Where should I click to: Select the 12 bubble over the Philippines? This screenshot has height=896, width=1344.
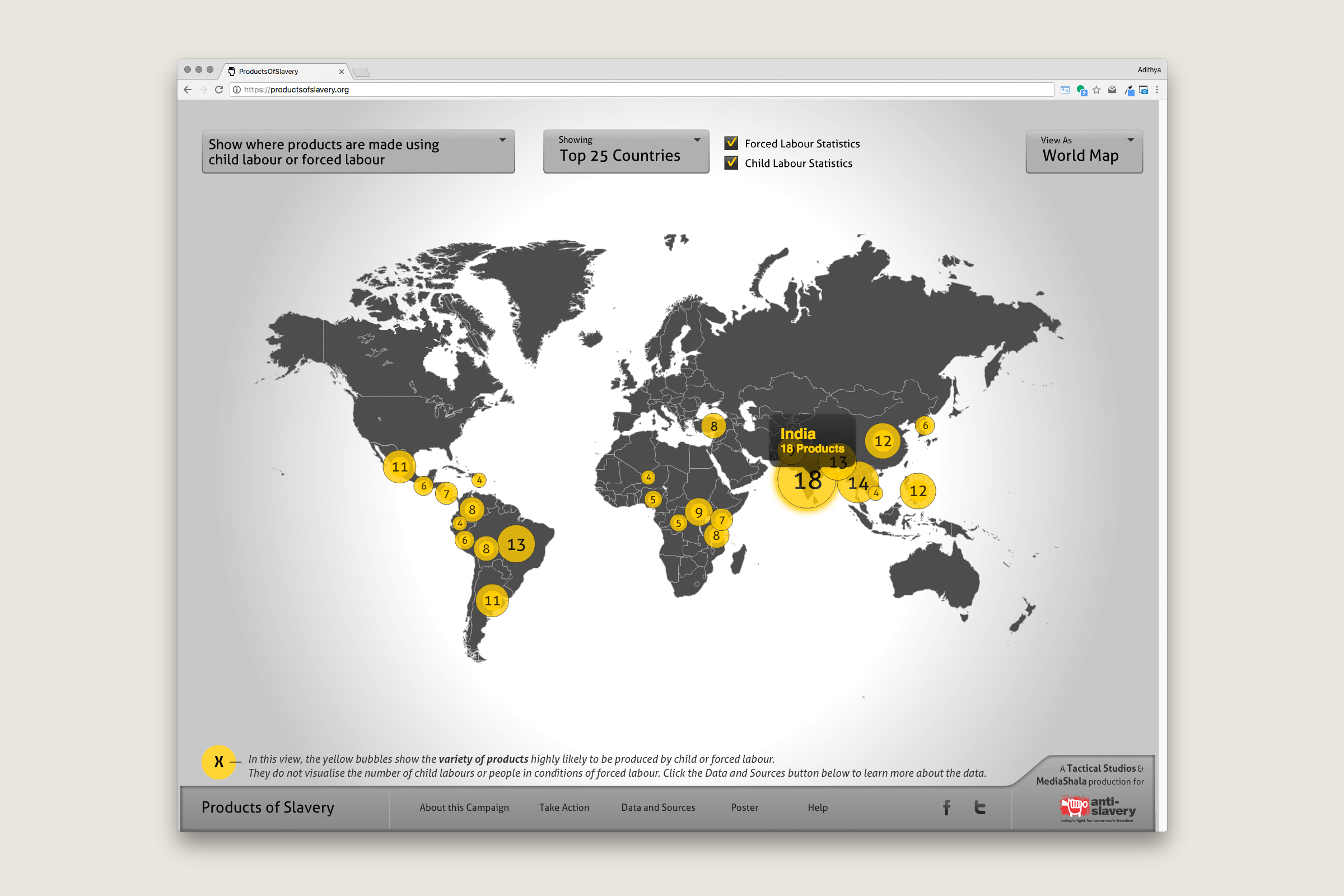[918, 491]
